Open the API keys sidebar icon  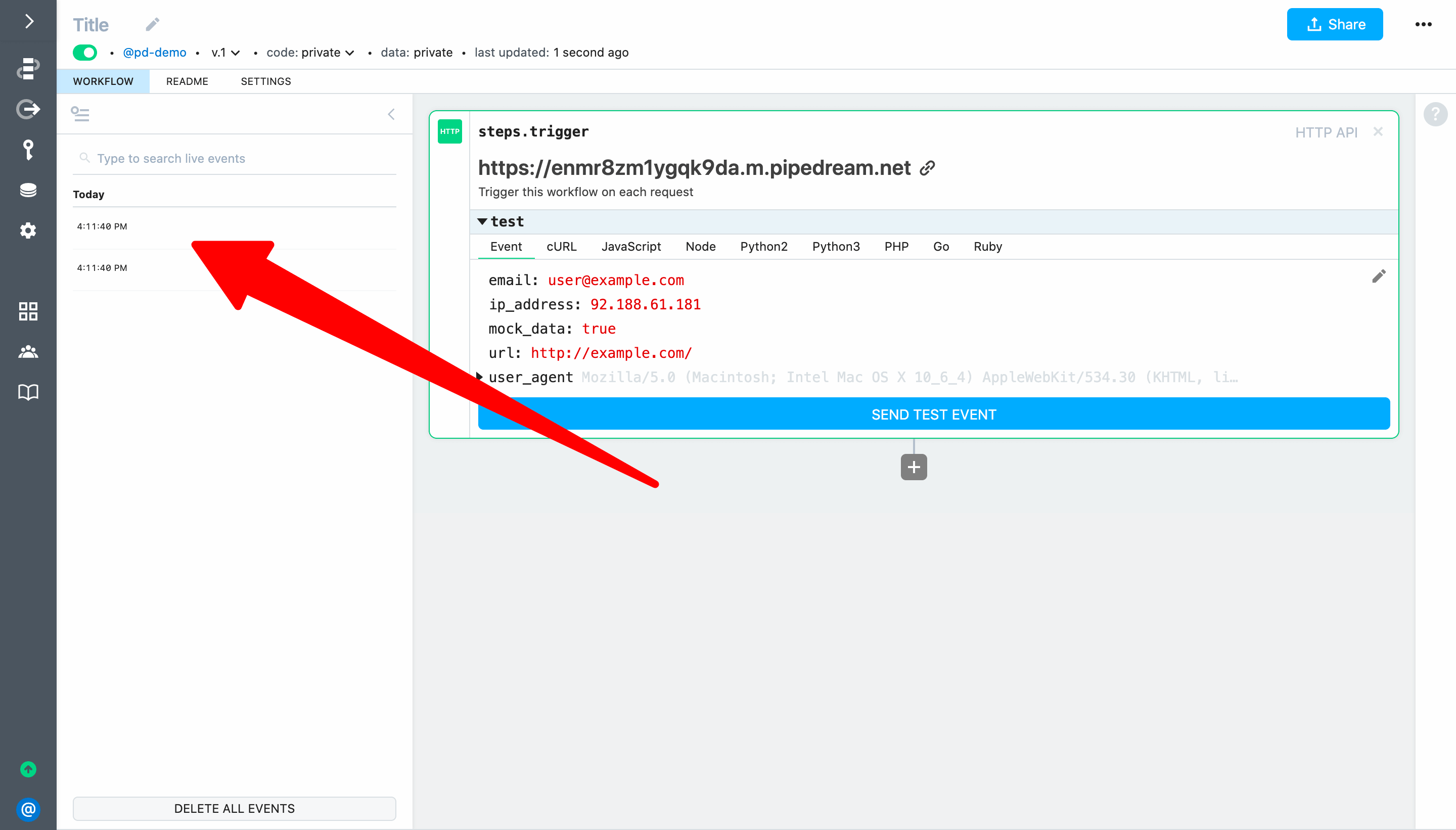coord(28,149)
